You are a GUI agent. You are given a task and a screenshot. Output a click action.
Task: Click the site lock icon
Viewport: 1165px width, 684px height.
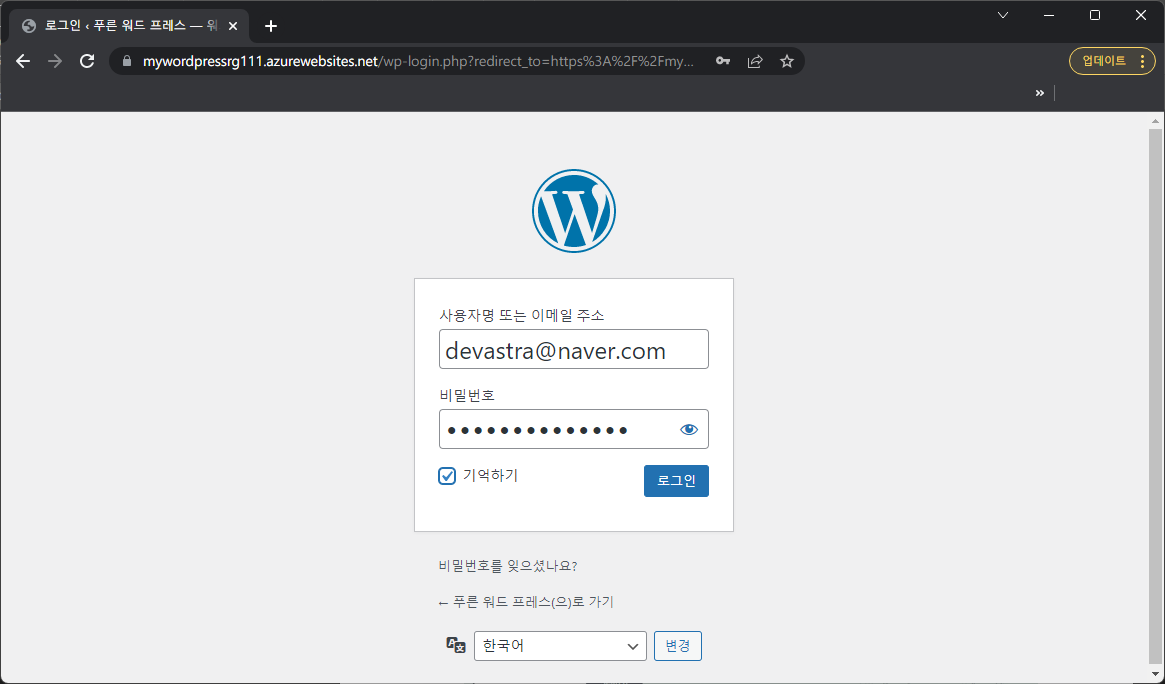click(x=126, y=62)
